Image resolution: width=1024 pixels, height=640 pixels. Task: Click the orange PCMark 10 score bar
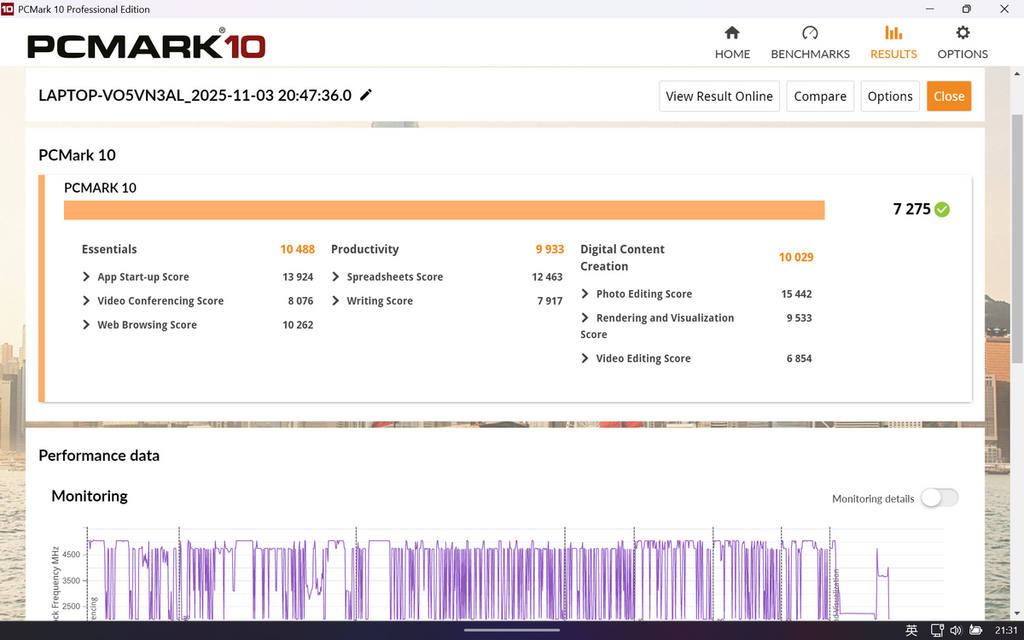pos(444,210)
